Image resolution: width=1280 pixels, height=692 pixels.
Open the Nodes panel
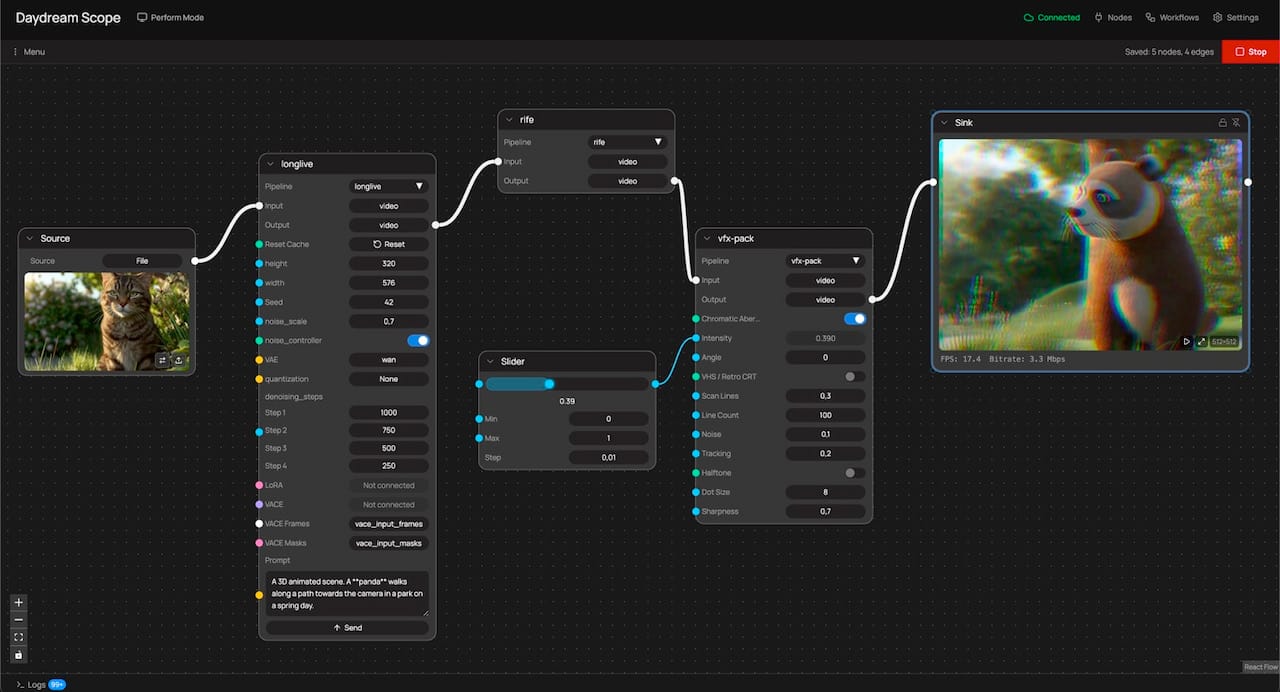tap(1114, 18)
